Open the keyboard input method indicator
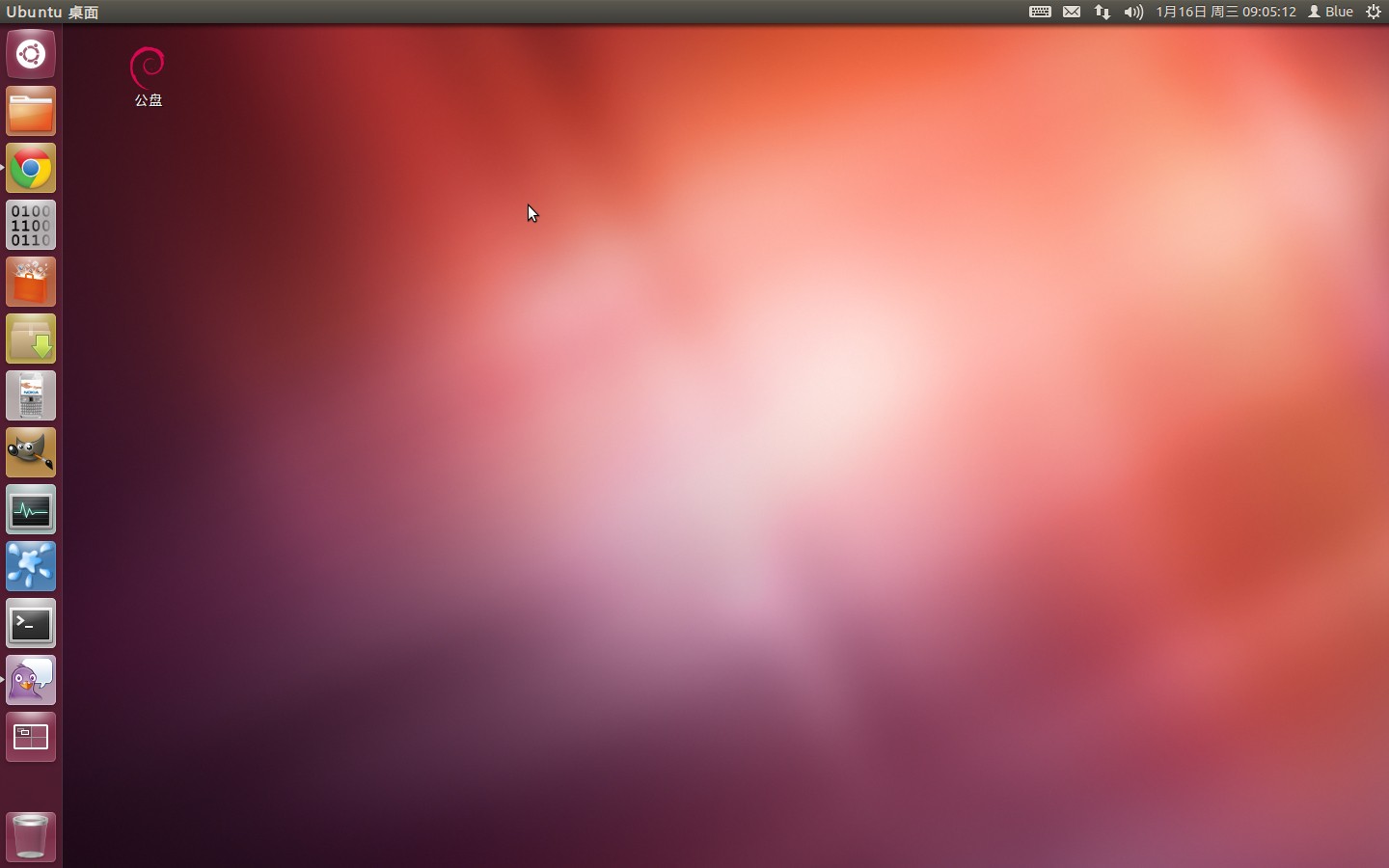Image resolution: width=1389 pixels, height=868 pixels. [1040, 12]
